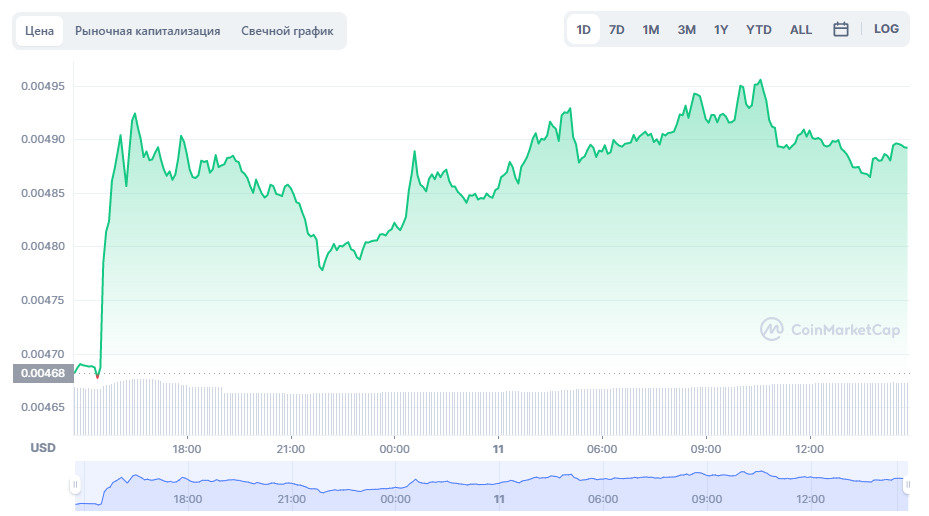This screenshot has width=929, height=516.
Task: Switch chart to 3M range
Action: [x=686, y=30]
